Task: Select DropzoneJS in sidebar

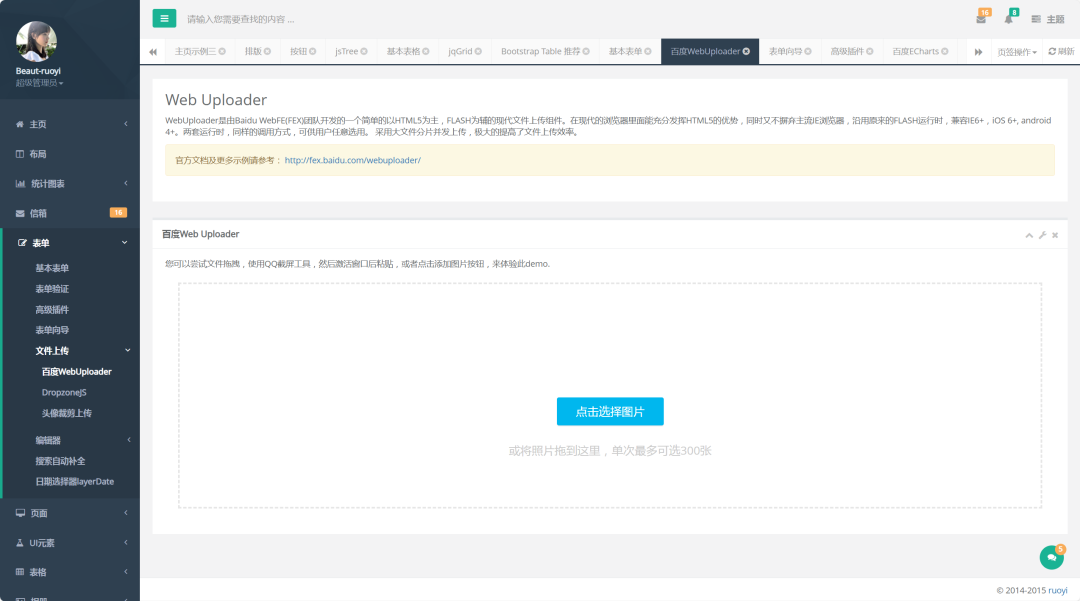Action: click(x=64, y=392)
